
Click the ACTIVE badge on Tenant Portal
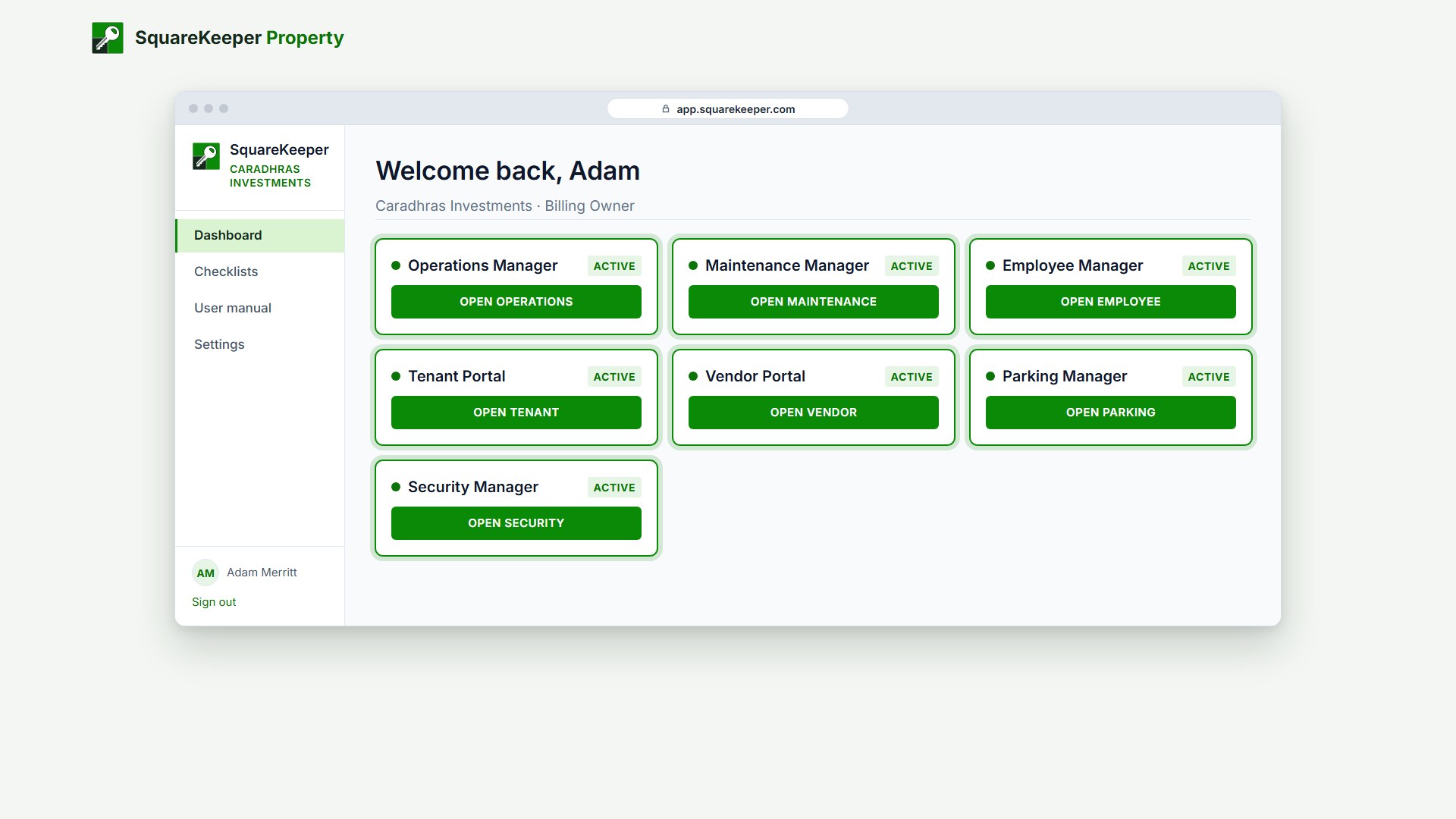(x=614, y=377)
